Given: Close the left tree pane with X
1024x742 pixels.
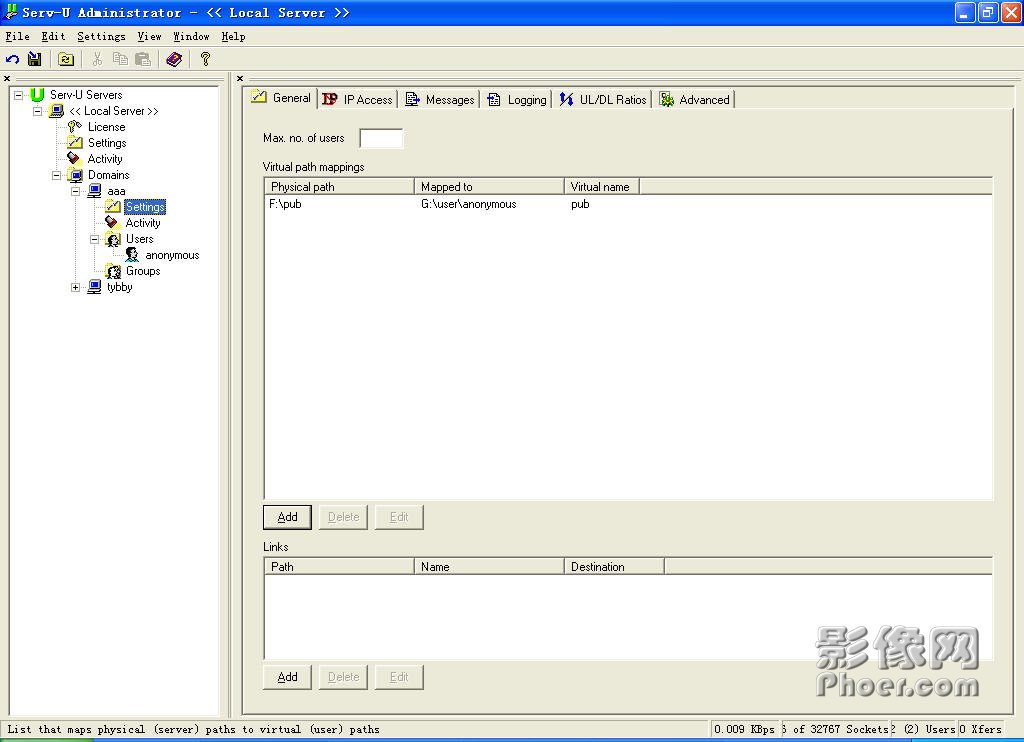Looking at the screenshot, I should point(7,78).
